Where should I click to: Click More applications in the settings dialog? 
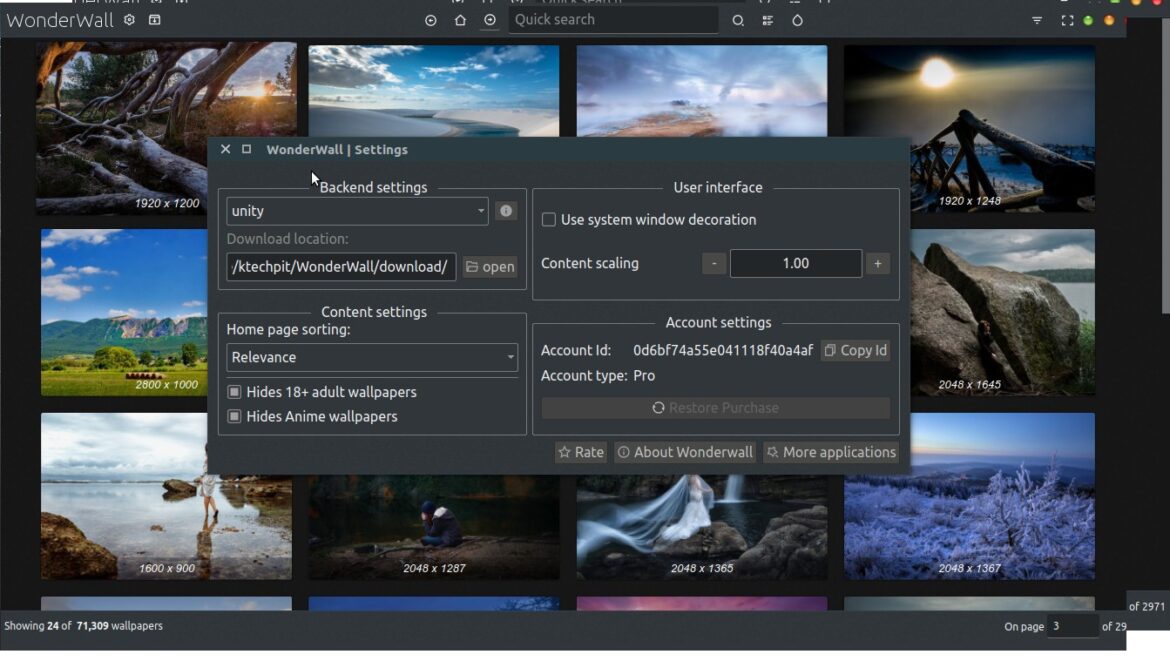click(x=831, y=452)
